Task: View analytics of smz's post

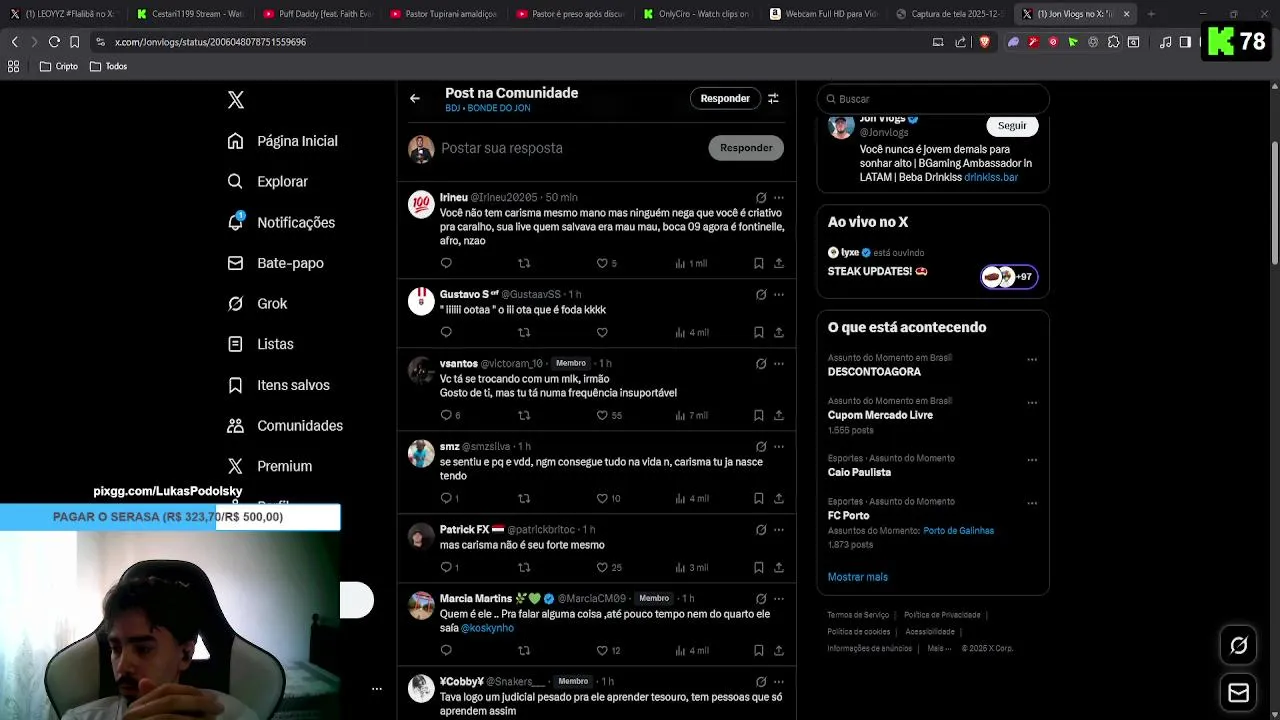Action: (x=692, y=498)
